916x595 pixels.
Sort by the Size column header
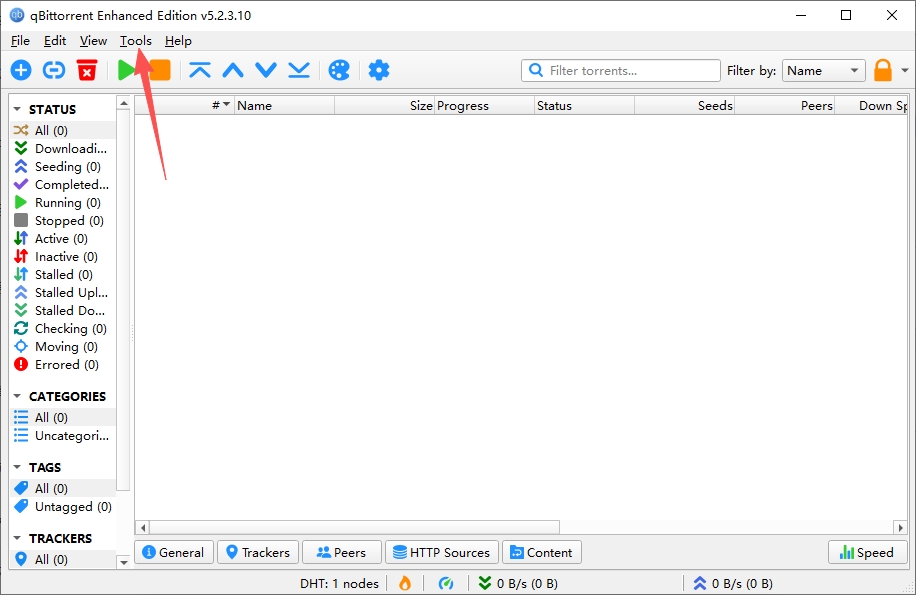pos(384,106)
